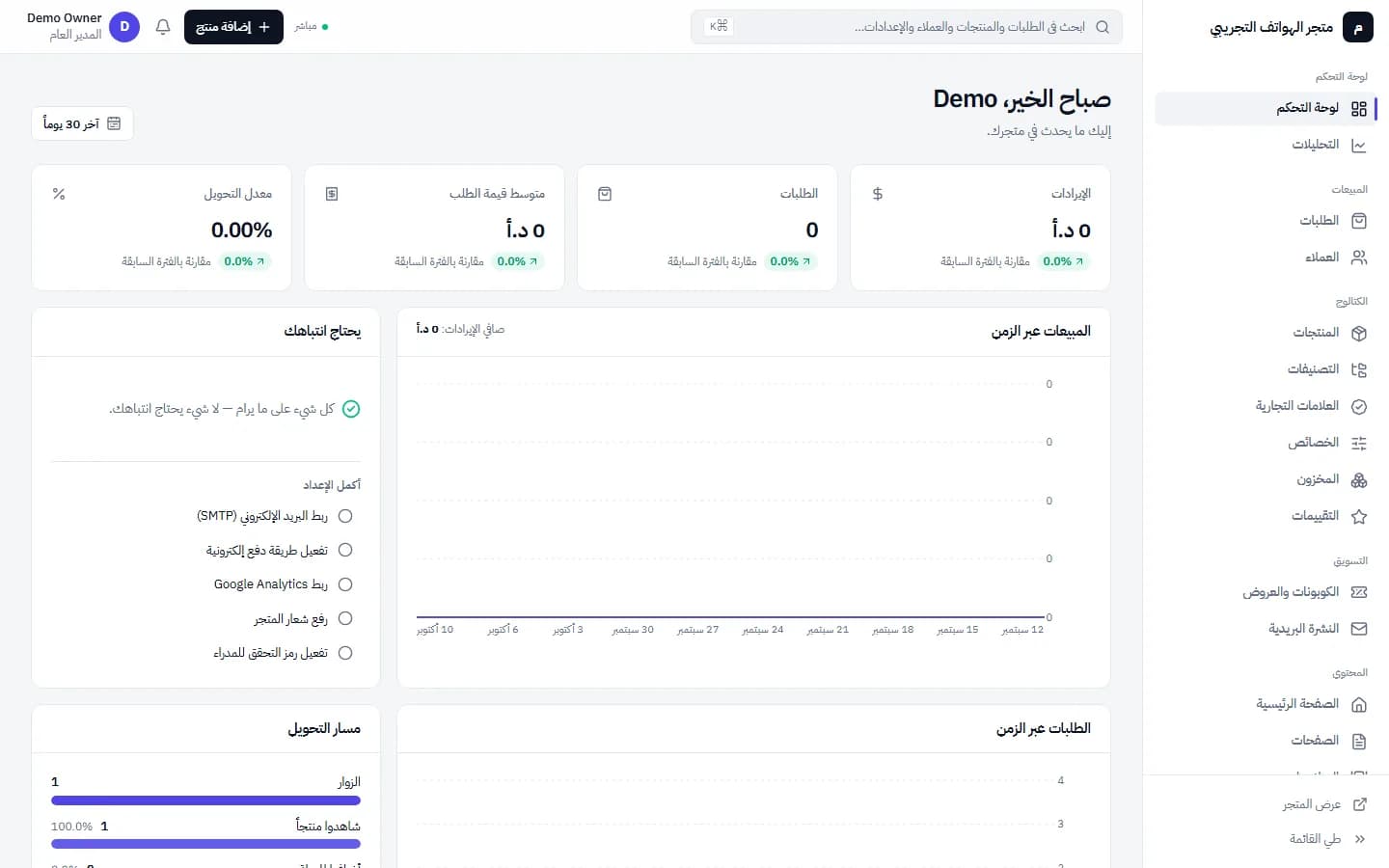Image resolution: width=1389 pixels, height=868 pixels.
Task: Click the D user avatar
Action: (124, 27)
